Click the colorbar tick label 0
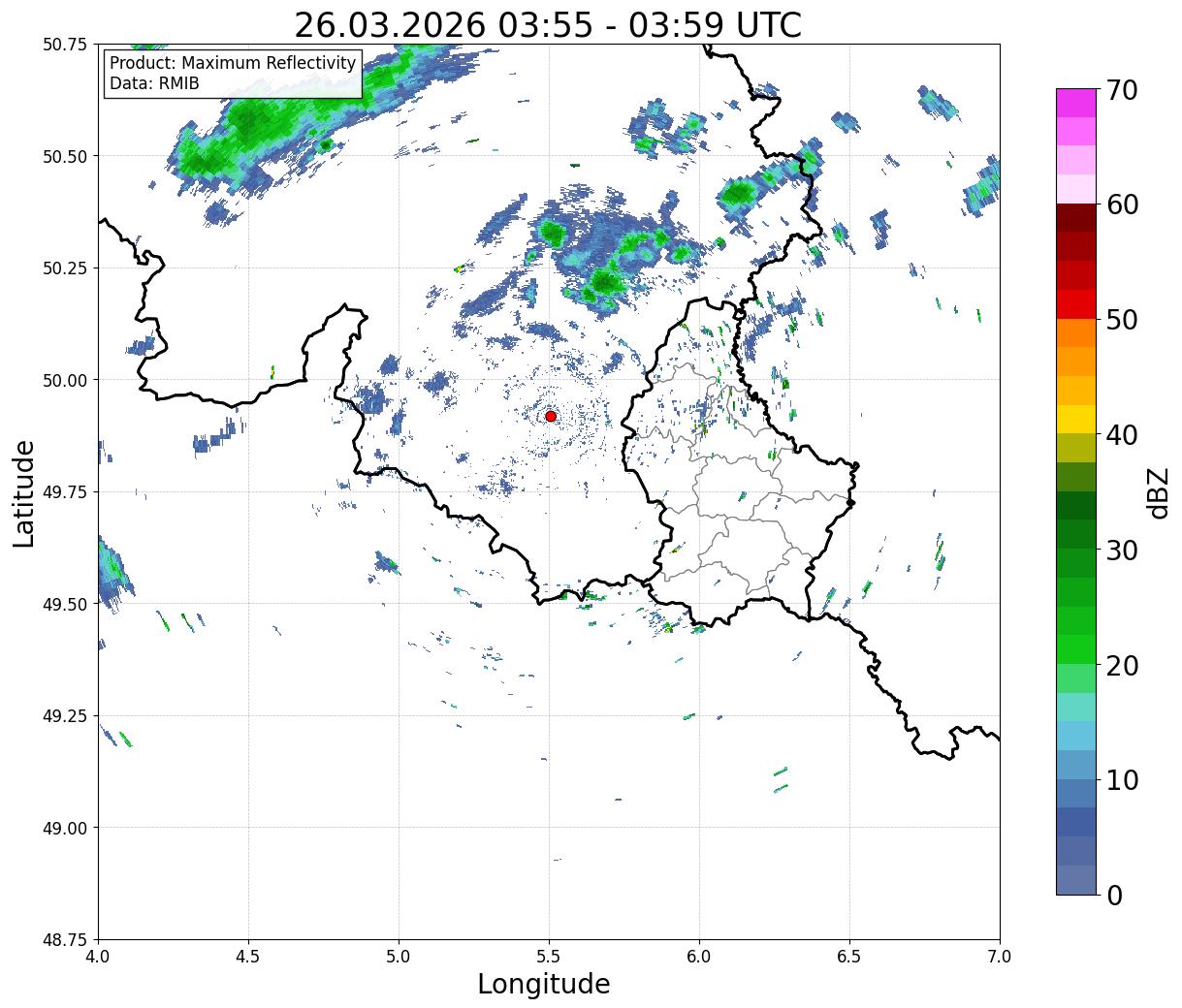Image resolution: width=1182 pixels, height=1008 pixels. [1114, 895]
